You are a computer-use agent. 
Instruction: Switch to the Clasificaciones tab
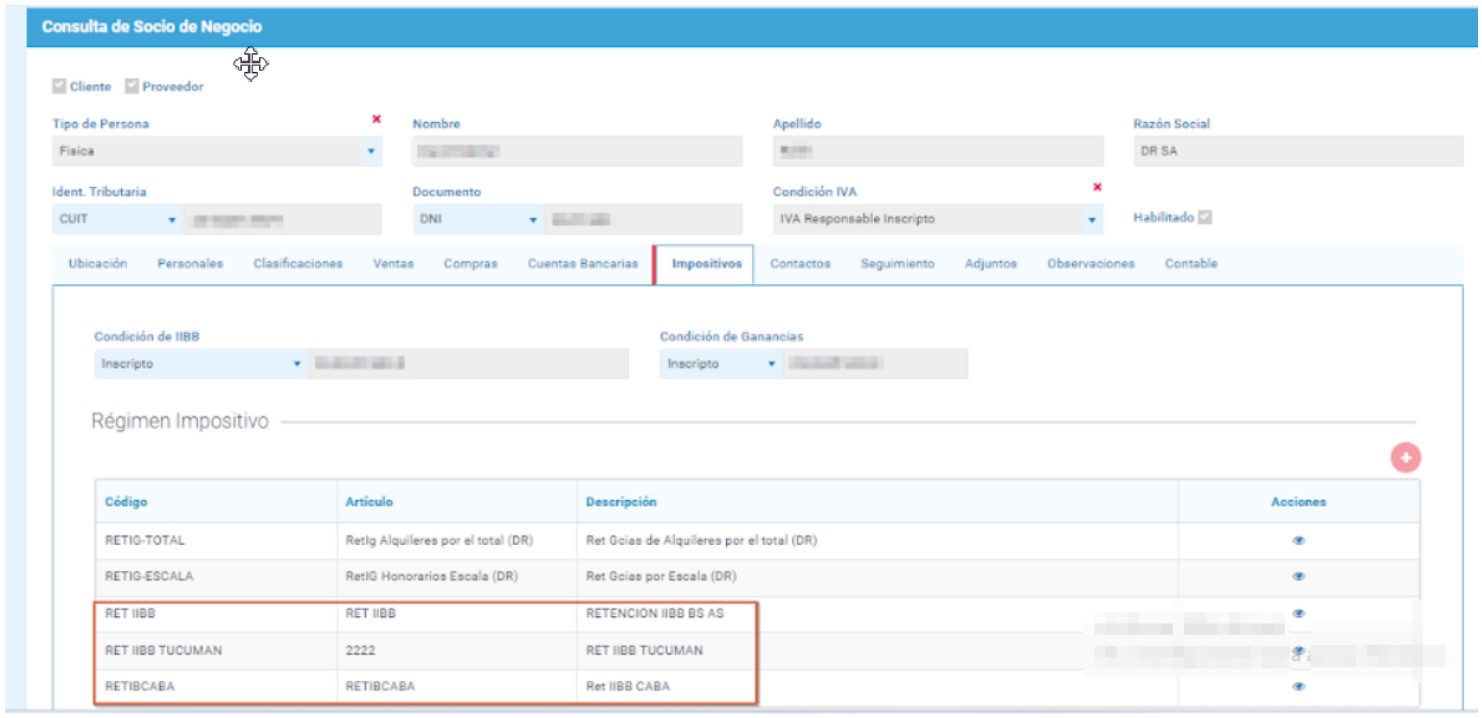298,264
